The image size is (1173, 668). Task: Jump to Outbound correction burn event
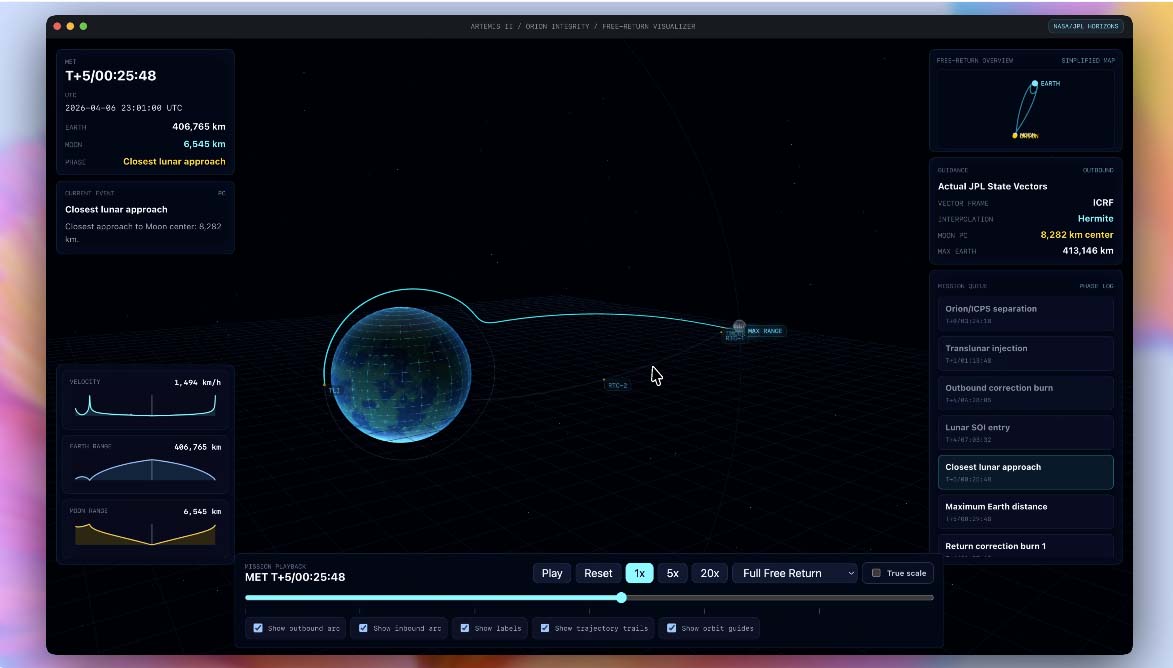(x=1026, y=393)
